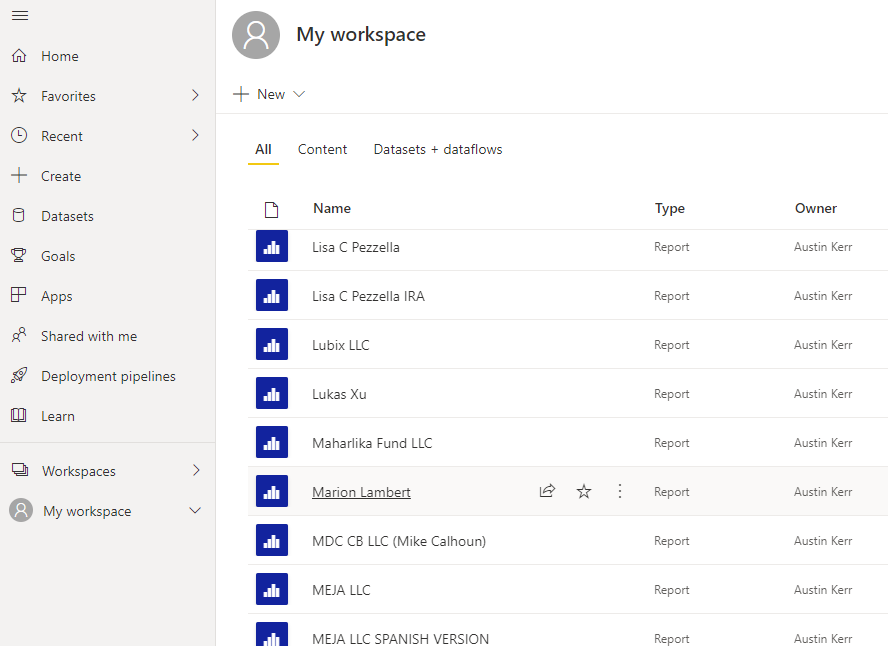Screen dimensions: 888x646
Task: Open the Lisa C Pezzella IRA report
Action: pyautogui.click(x=368, y=296)
